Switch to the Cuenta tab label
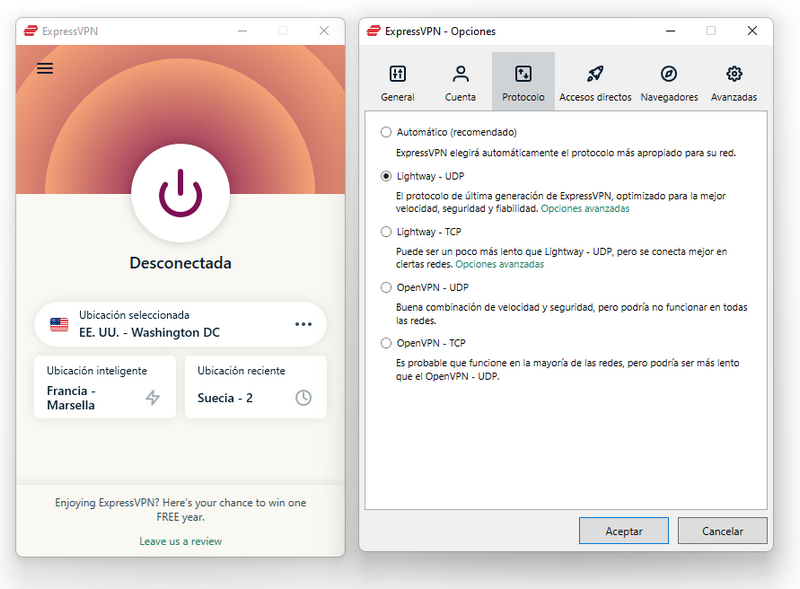This screenshot has width=800, height=589. point(460,97)
